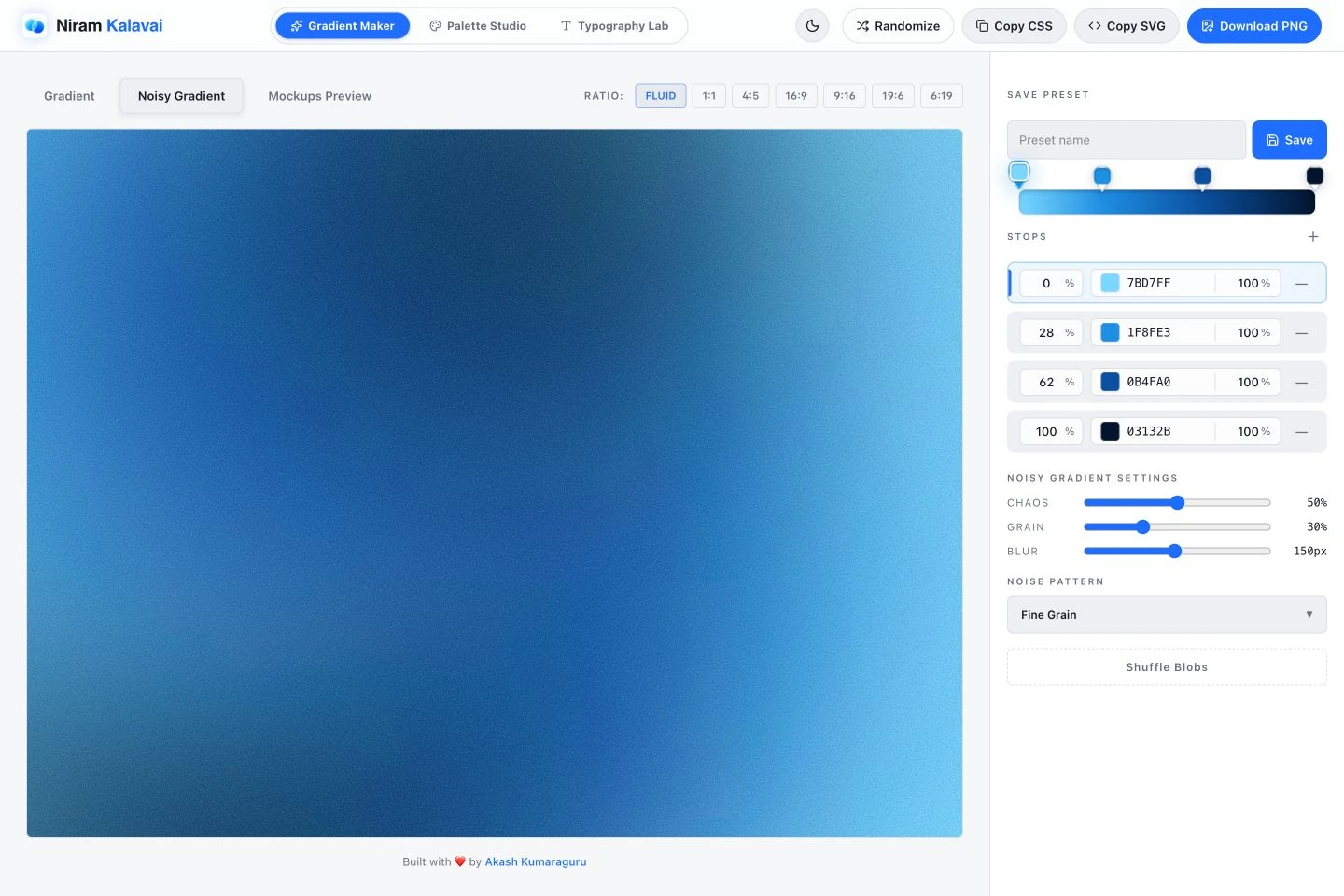Toggle dark mode with the moon icon
The image size is (1344, 896).
click(x=812, y=26)
